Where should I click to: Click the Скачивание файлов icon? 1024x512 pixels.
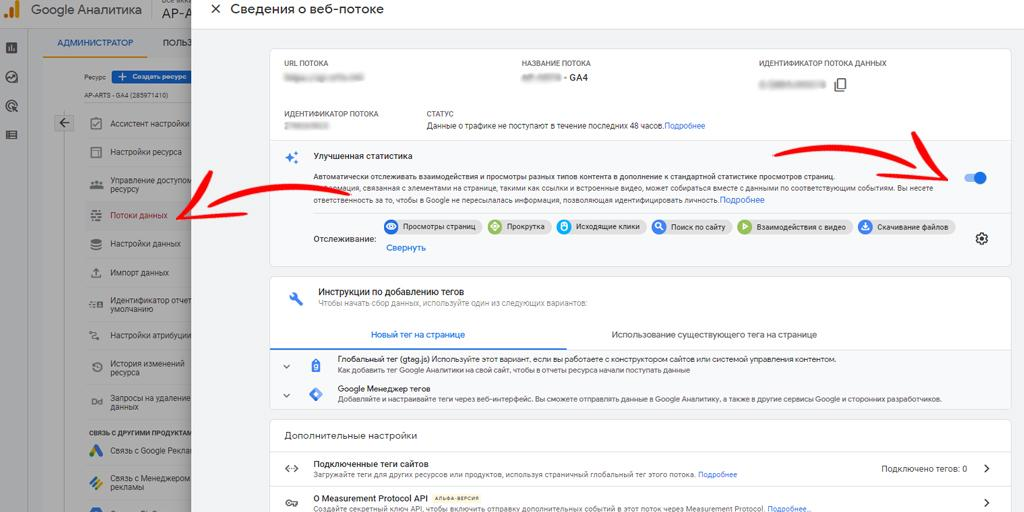pos(865,227)
